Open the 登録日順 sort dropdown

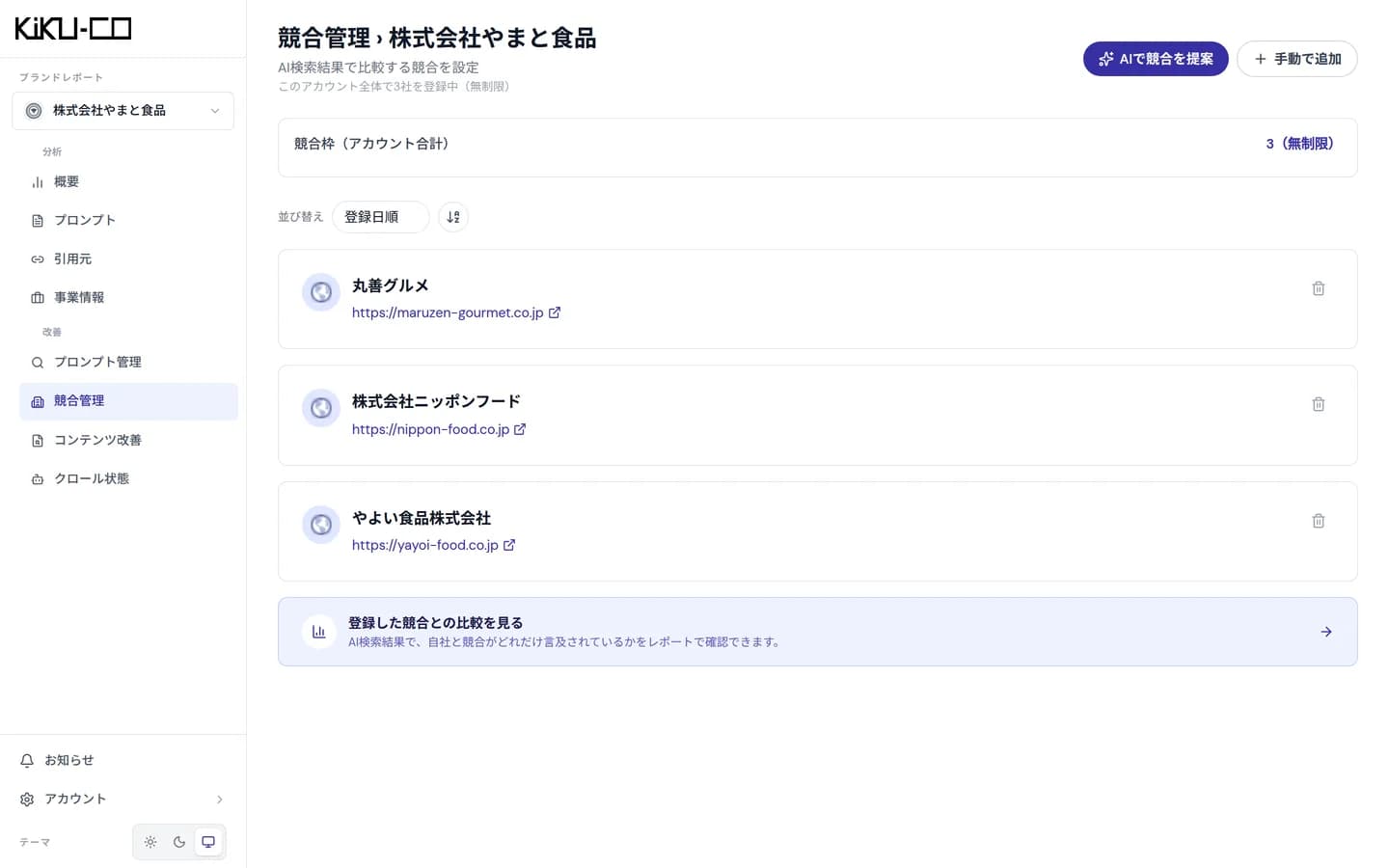381,217
